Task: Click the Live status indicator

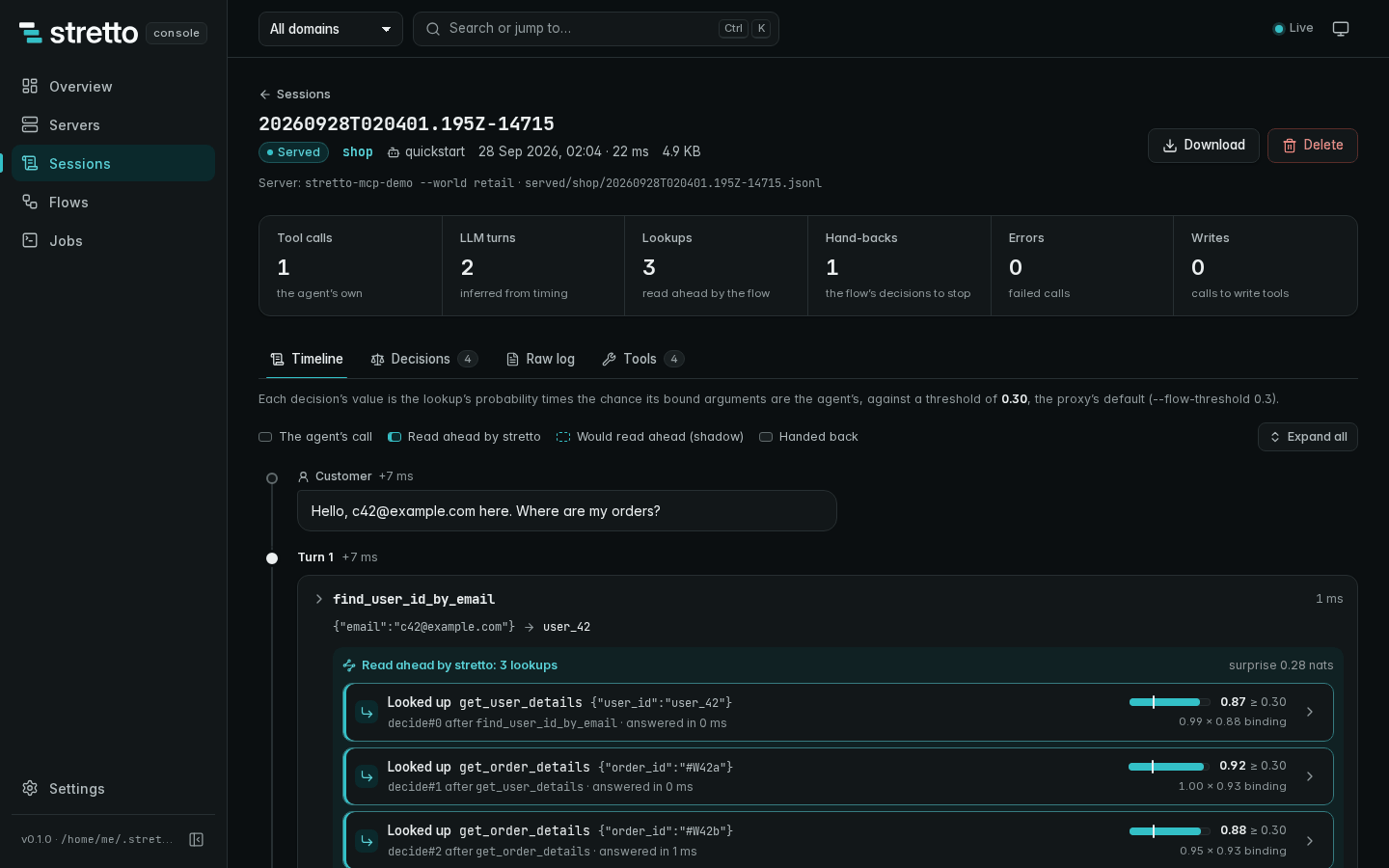Action: click(1294, 28)
